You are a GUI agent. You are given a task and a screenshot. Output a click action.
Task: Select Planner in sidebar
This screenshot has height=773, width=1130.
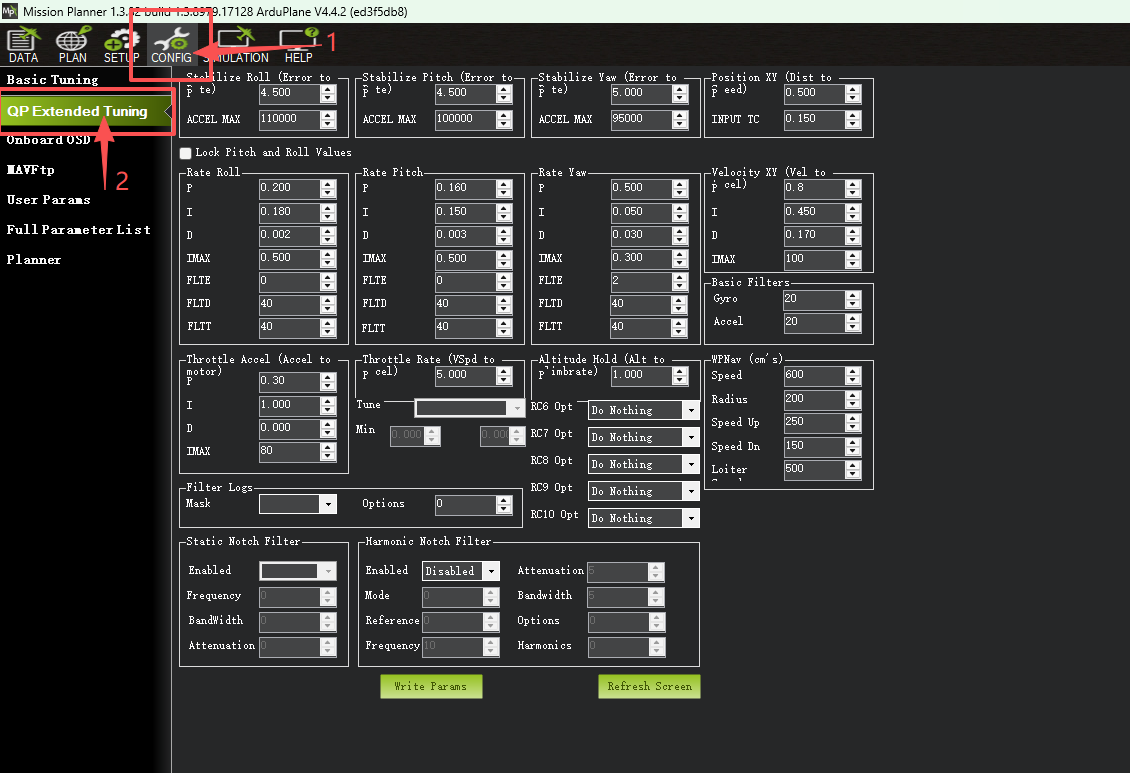pyautogui.click(x=34, y=260)
